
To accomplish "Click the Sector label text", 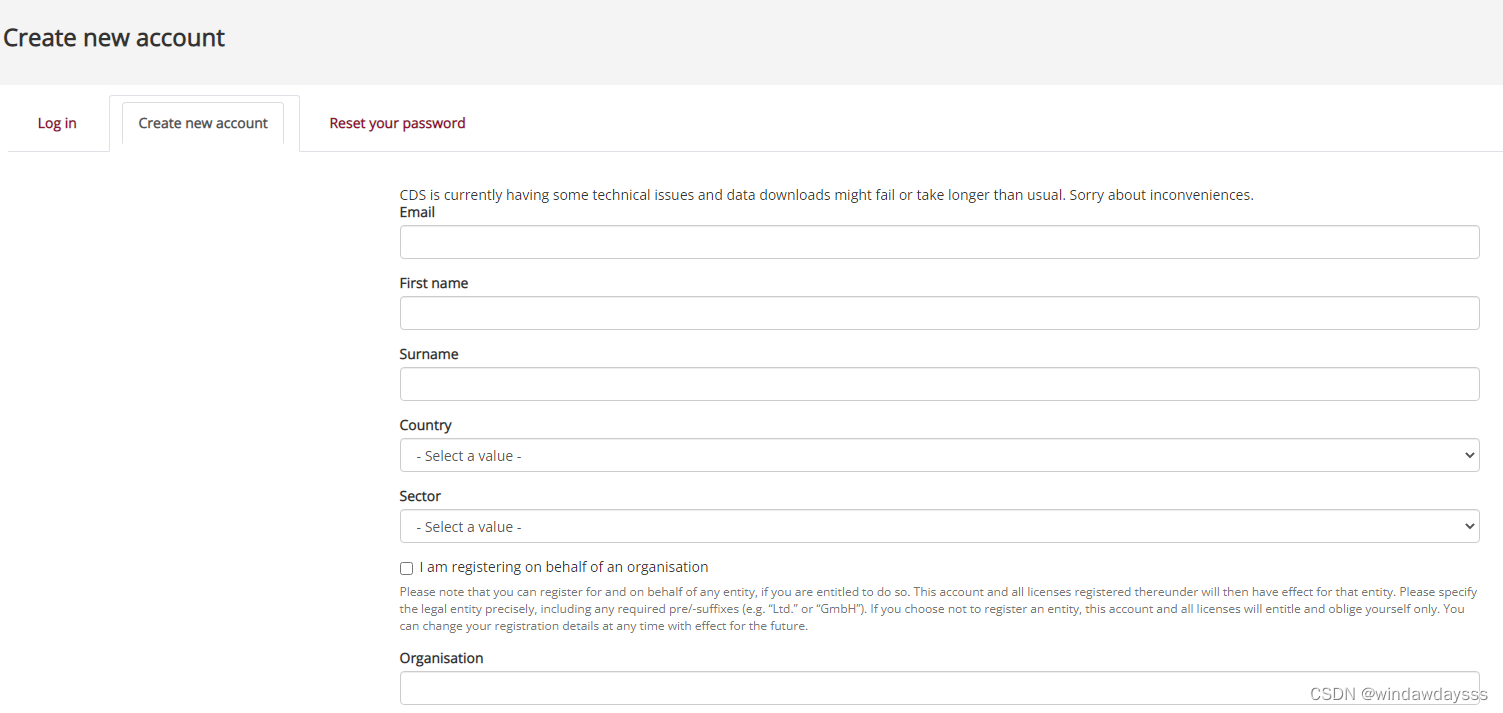I will pyautogui.click(x=420, y=496).
